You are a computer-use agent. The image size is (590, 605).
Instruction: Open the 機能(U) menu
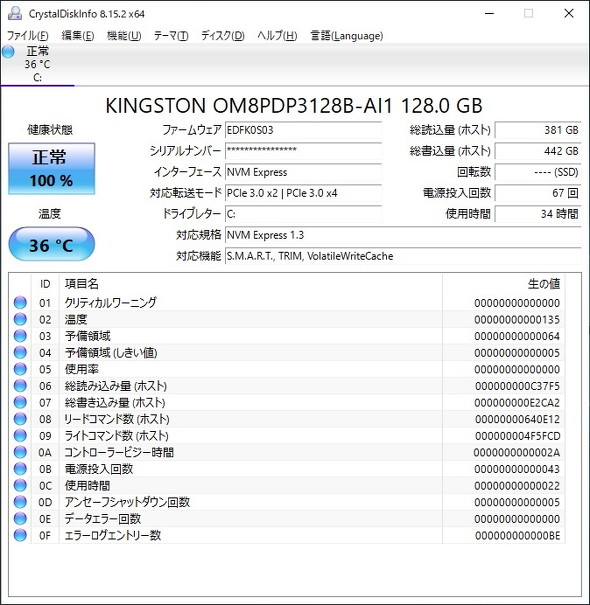coord(124,36)
